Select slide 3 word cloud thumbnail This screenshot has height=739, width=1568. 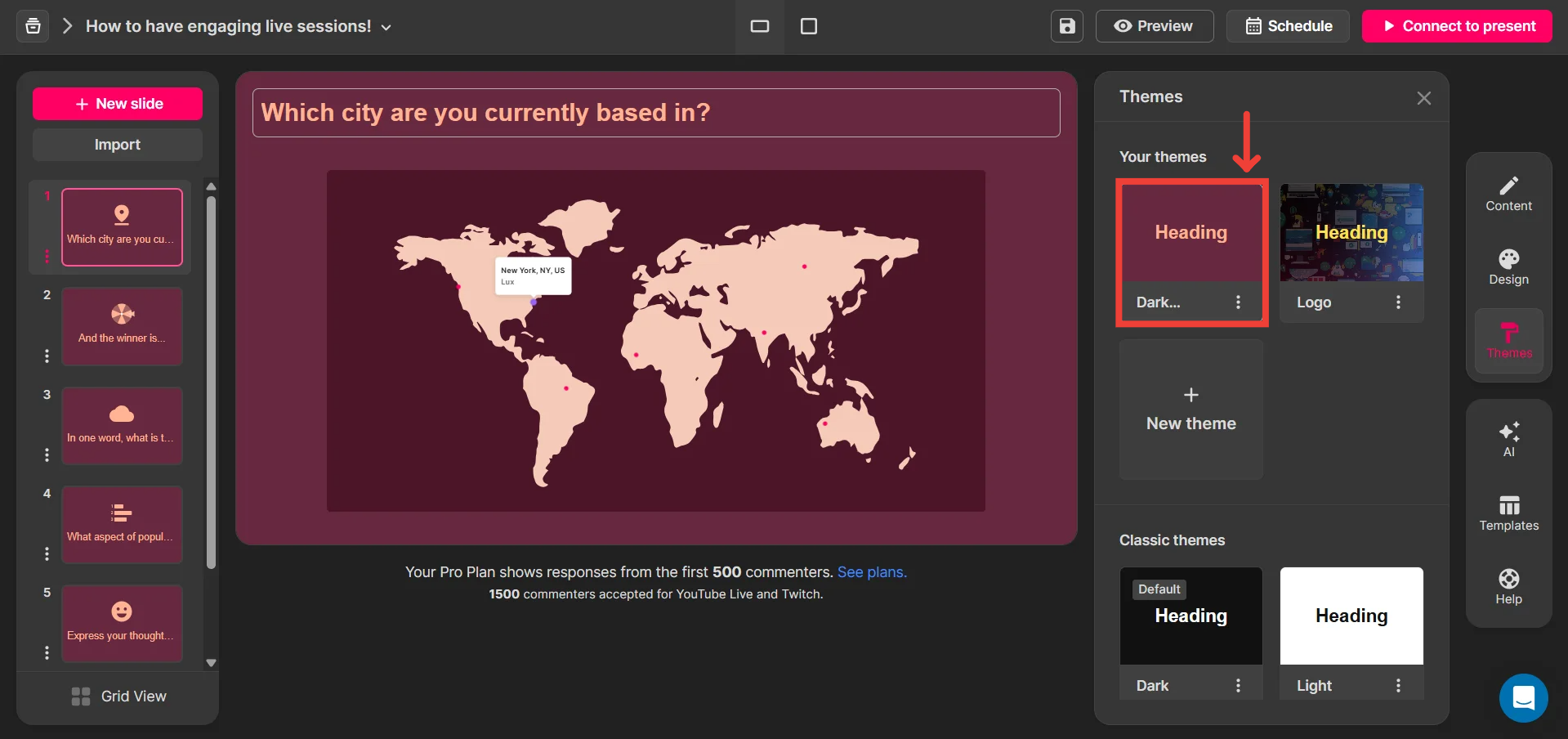[122, 425]
